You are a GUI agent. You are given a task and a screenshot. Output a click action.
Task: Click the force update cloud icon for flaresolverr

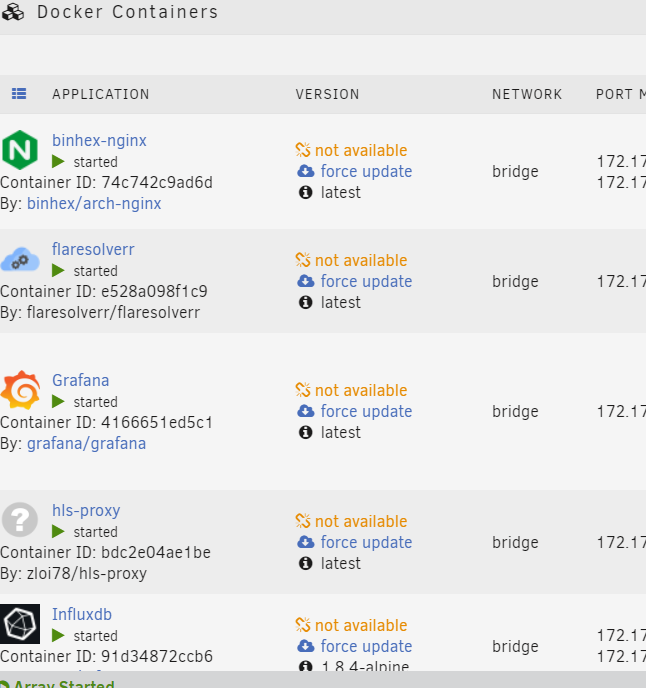click(306, 281)
